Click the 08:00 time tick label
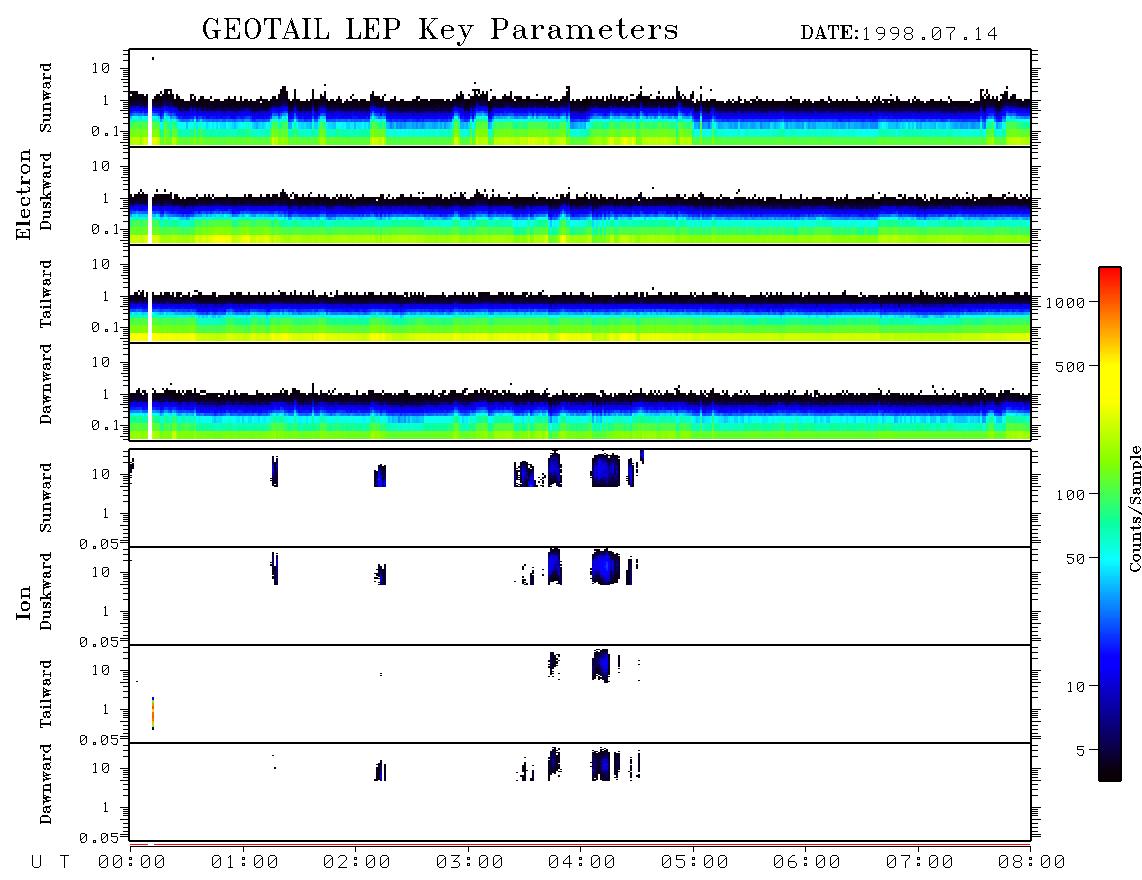 point(1032,863)
